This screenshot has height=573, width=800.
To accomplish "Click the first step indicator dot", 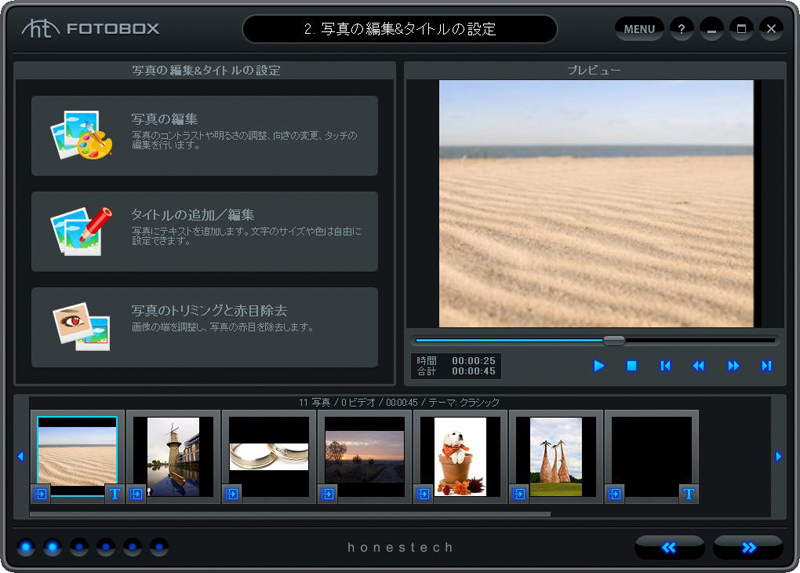I will coord(26,547).
